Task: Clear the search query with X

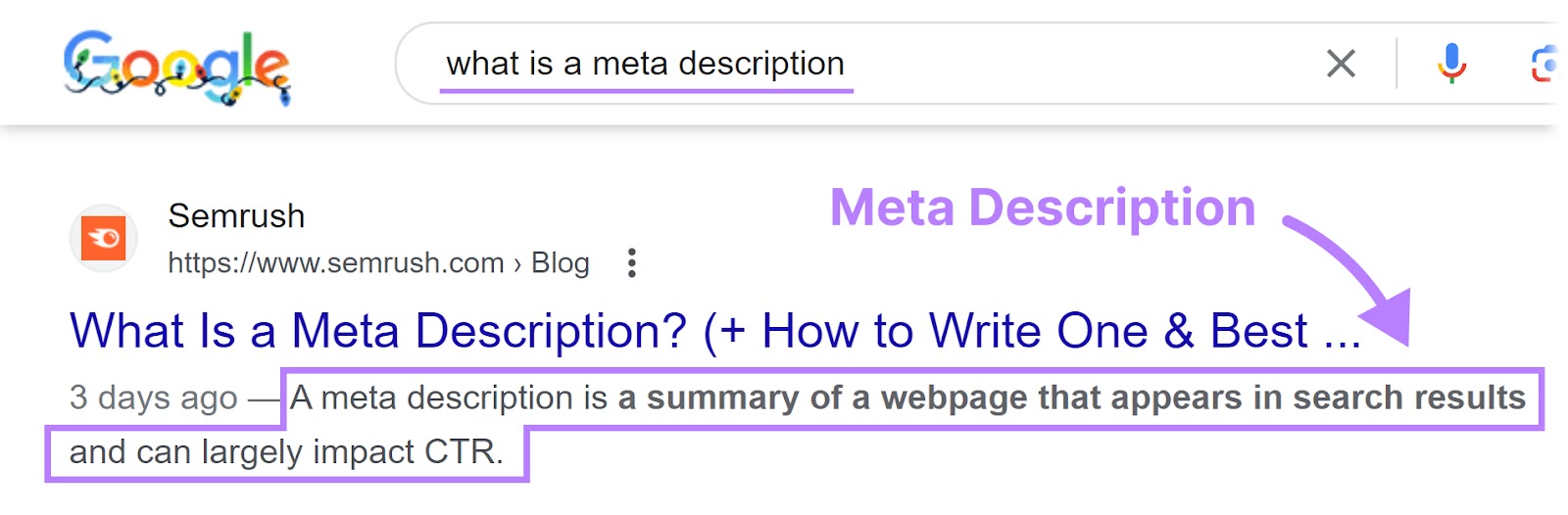Action: [x=1341, y=64]
